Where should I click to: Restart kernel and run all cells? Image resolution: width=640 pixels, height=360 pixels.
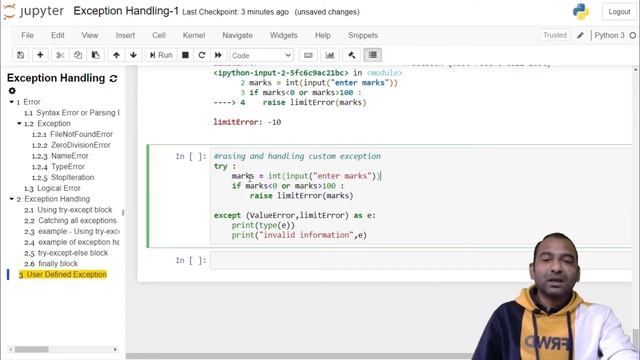pyautogui.click(x=218, y=55)
